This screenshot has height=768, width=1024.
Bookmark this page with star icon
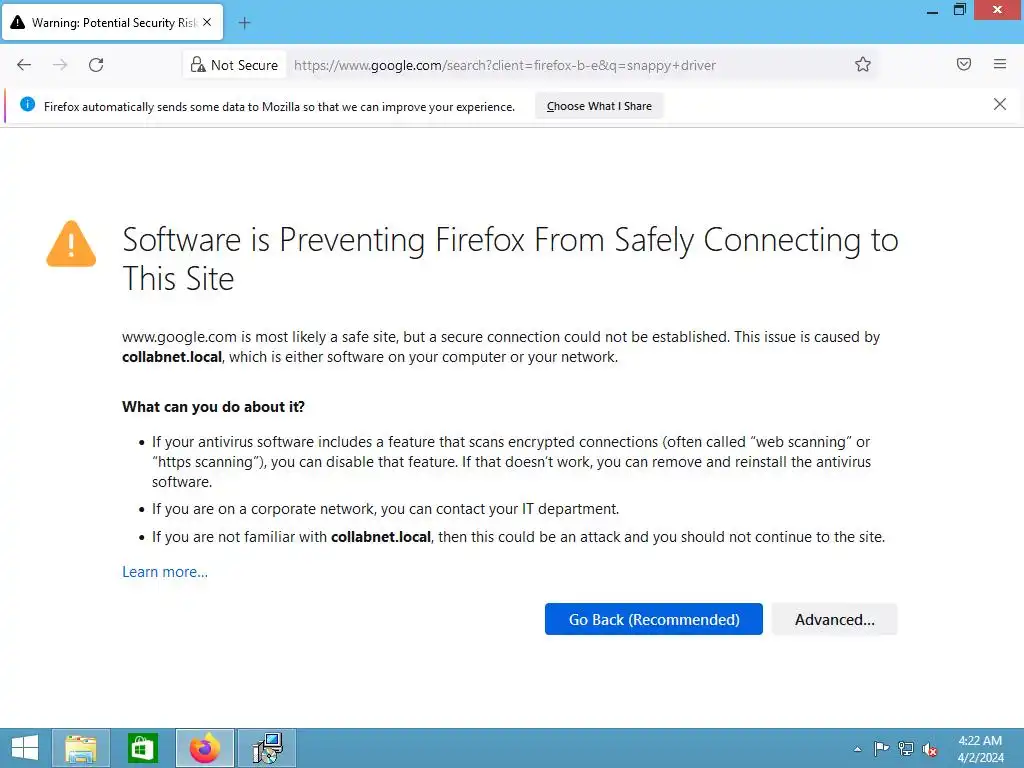(863, 65)
